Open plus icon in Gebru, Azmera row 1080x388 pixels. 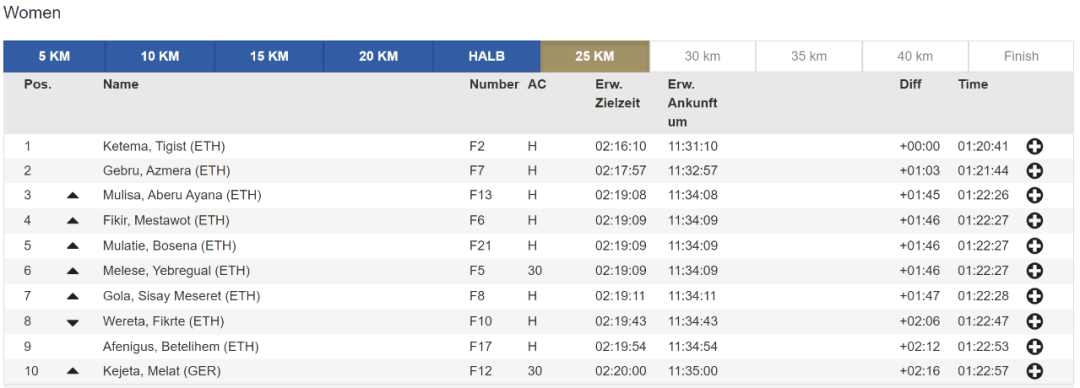click(x=1034, y=171)
